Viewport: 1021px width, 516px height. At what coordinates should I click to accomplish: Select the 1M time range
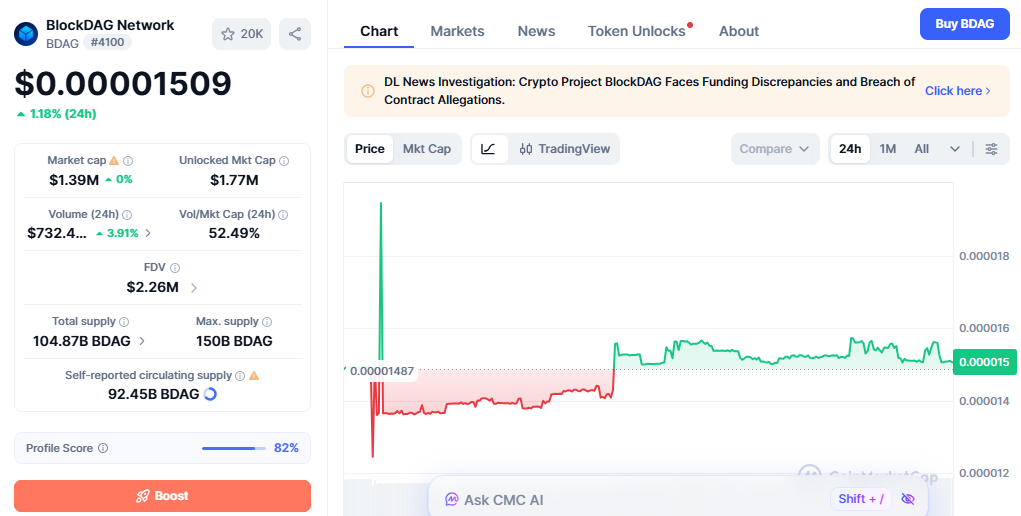pos(888,149)
